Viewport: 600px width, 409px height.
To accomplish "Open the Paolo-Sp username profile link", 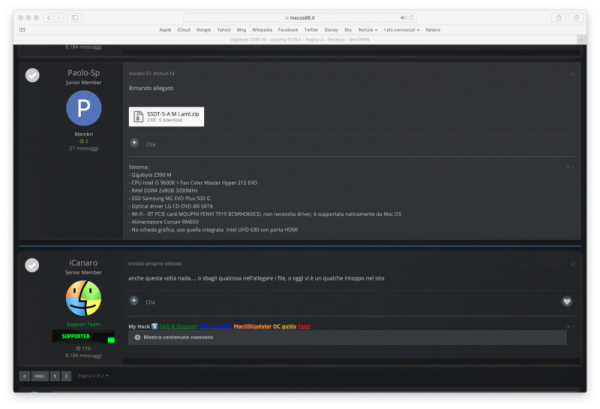I will point(83,73).
